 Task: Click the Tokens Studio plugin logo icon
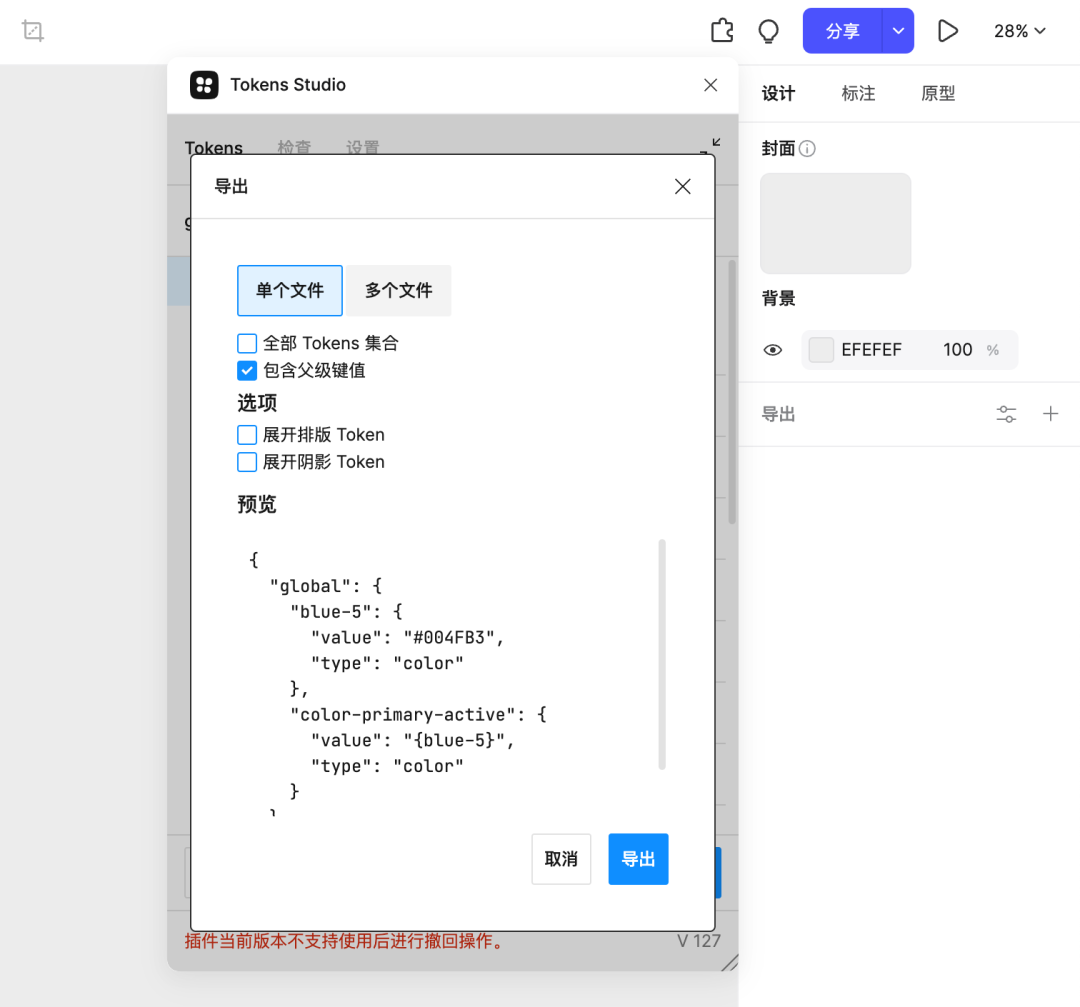pyautogui.click(x=204, y=85)
